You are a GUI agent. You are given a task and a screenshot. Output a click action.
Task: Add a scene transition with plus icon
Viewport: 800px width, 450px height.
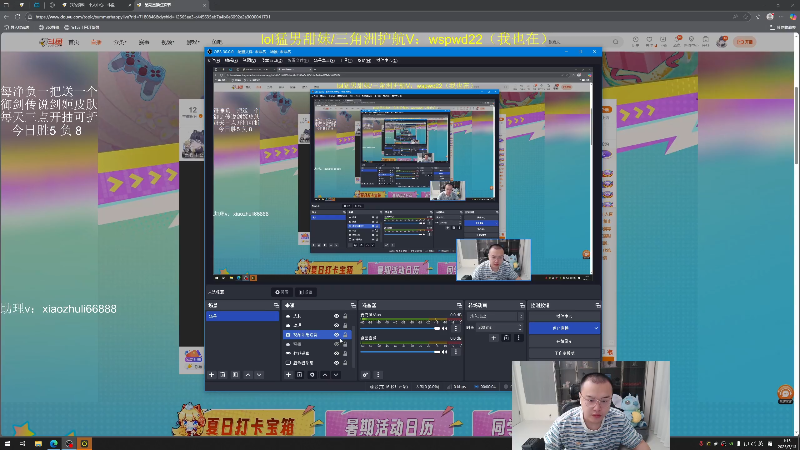coord(493,338)
